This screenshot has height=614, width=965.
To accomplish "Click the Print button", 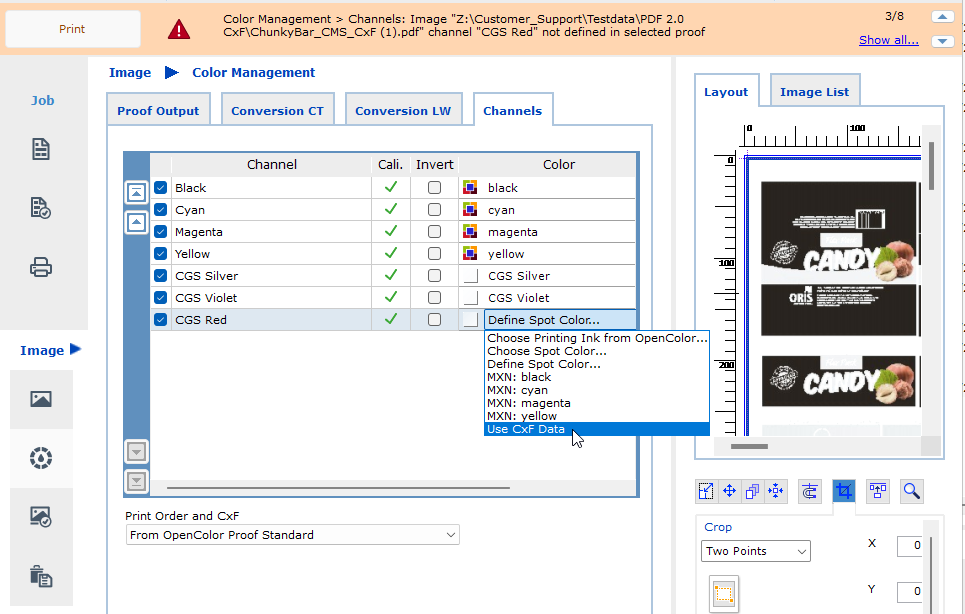I will [x=72, y=29].
